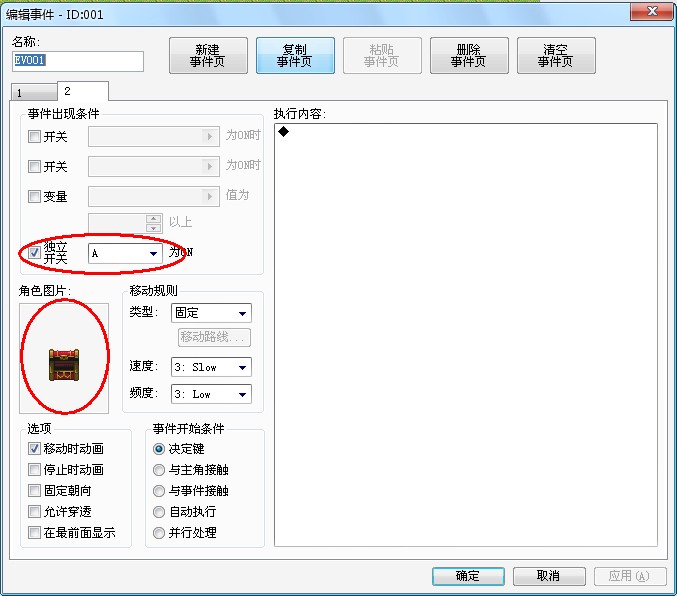Toggle 移动时动画 option
The height and width of the screenshot is (596, 677).
[x=34, y=449]
